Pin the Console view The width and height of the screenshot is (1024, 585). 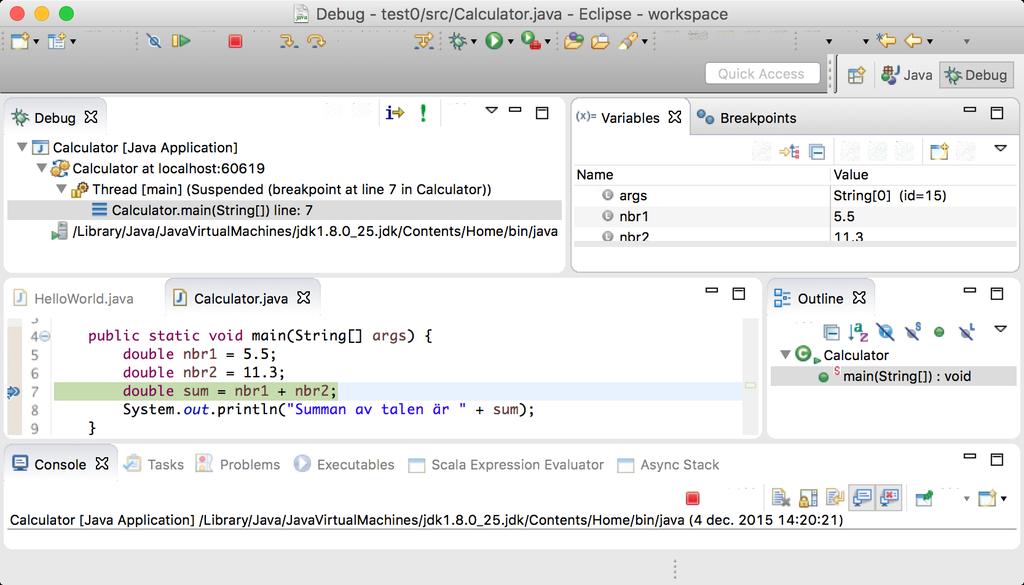[924, 499]
